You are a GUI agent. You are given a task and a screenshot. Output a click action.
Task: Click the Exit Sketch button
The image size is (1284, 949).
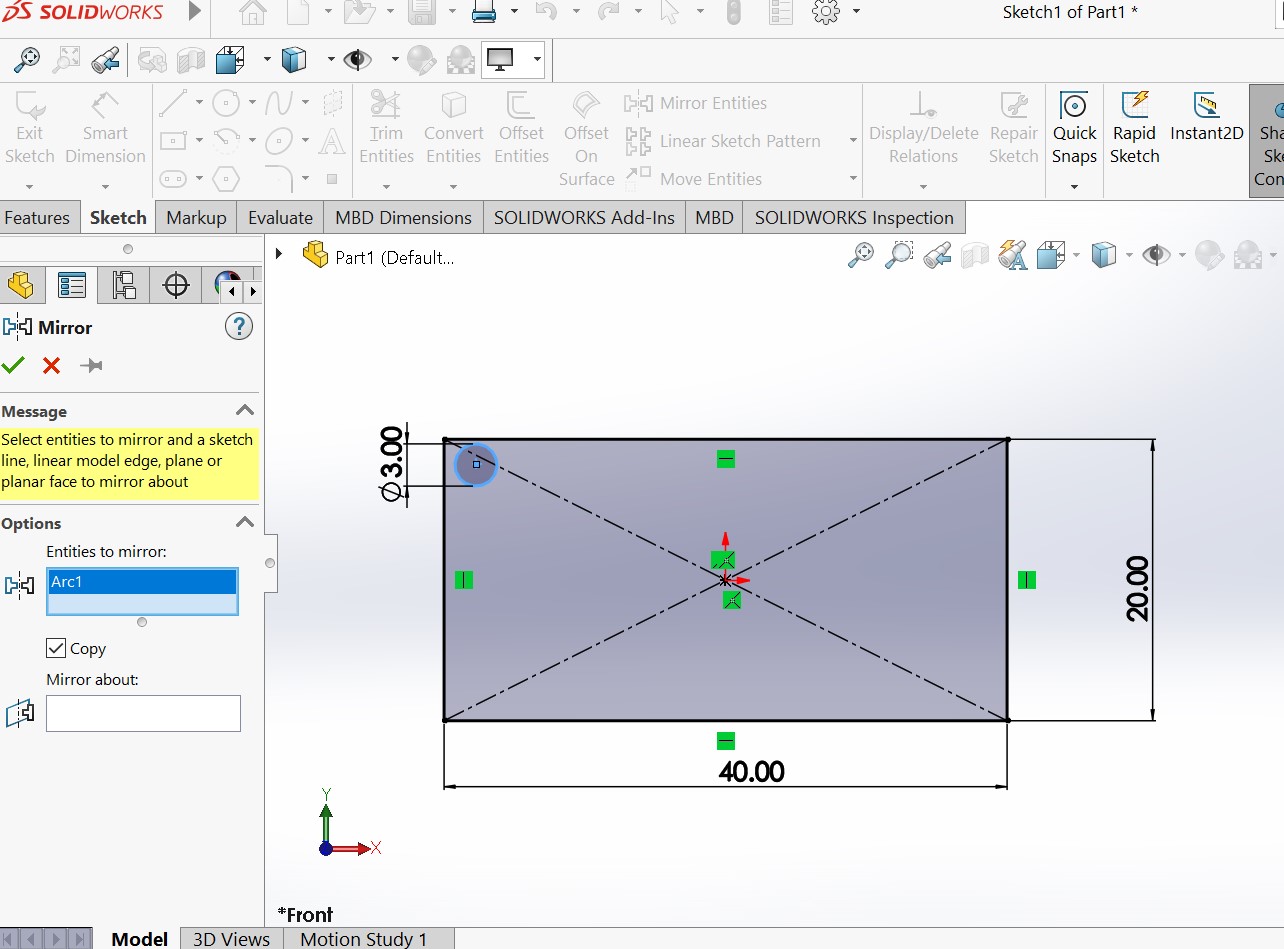coord(29,128)
